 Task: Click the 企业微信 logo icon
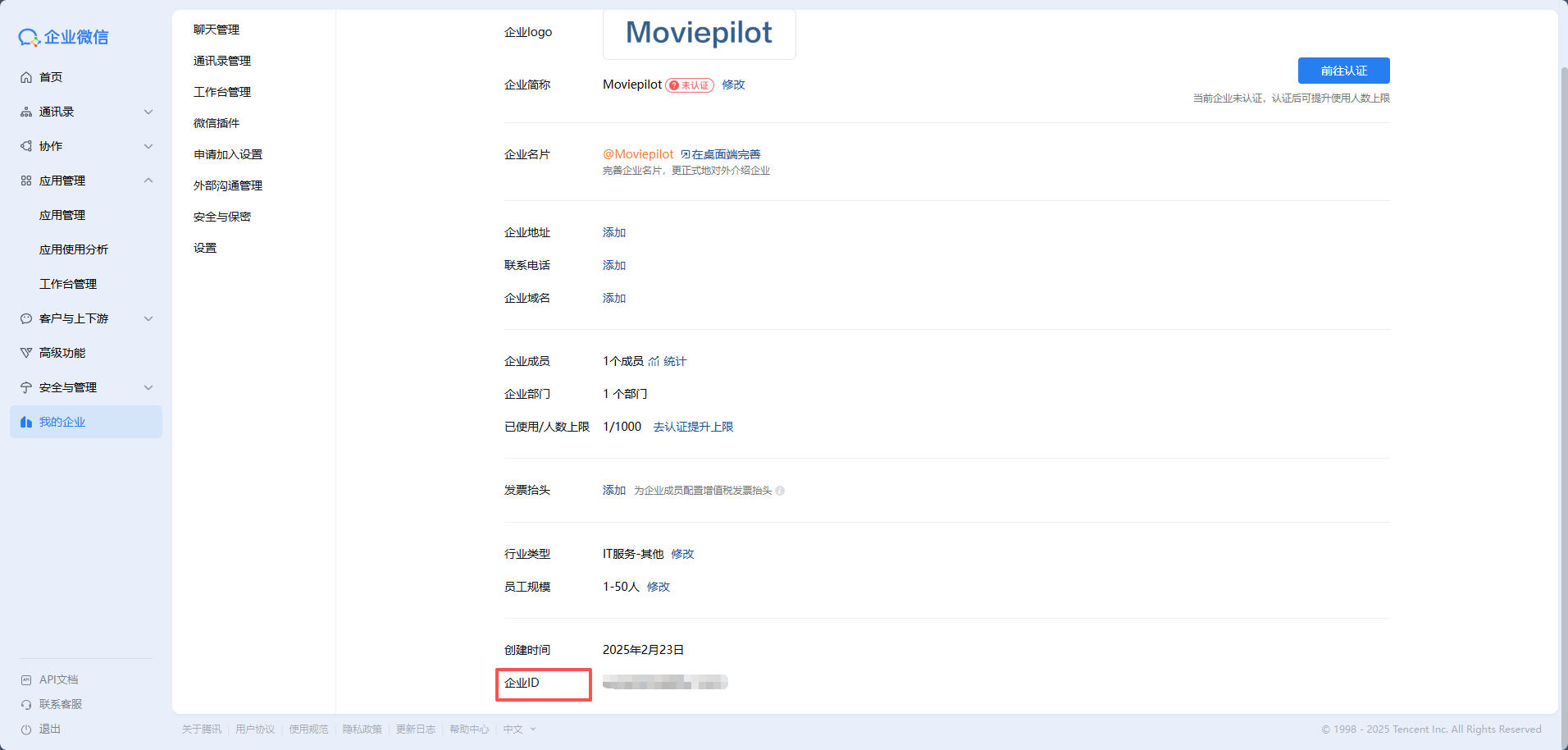pyautogui.click(x=29, y=37)
